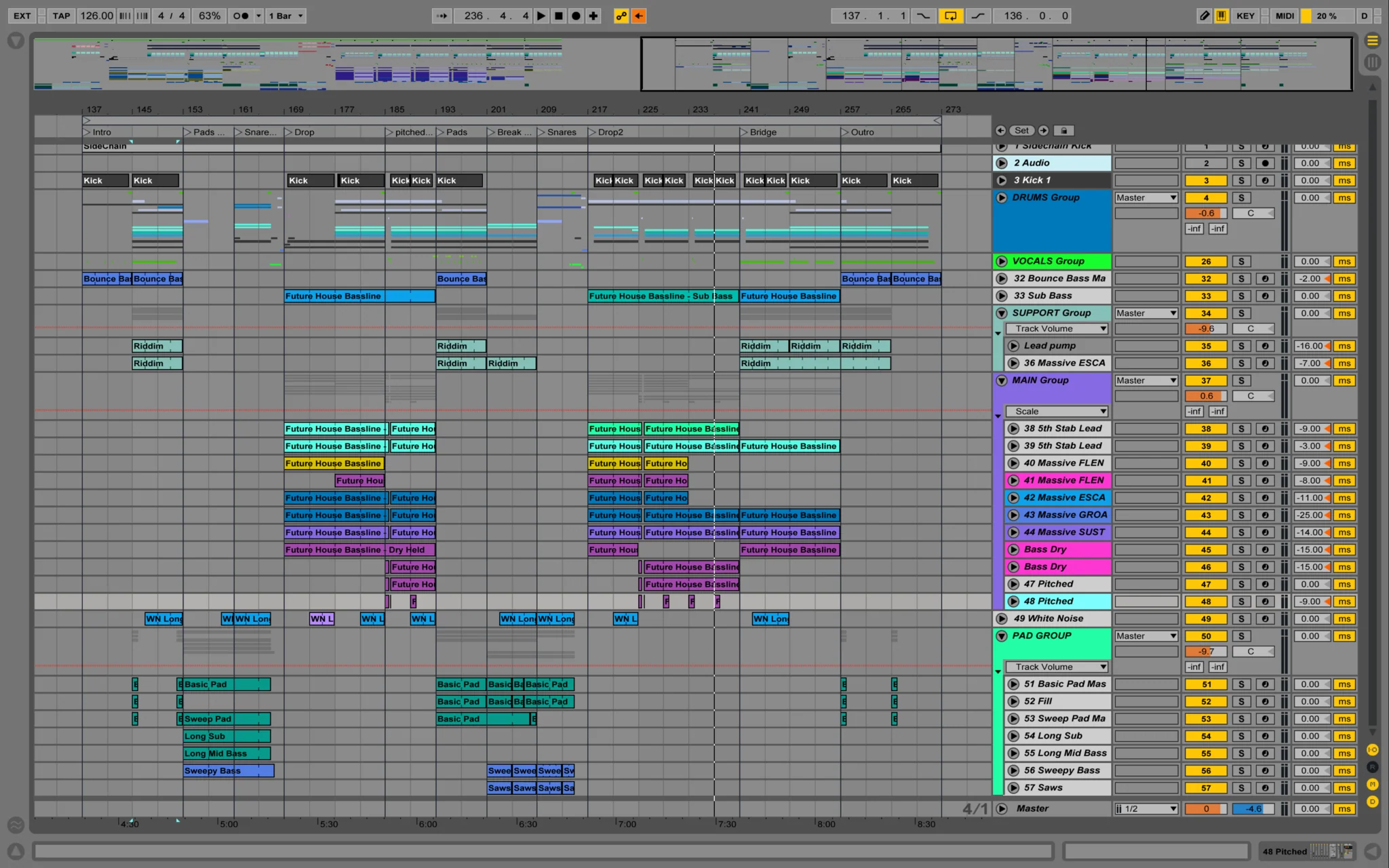The image size is (1389, 868).
Task: Open Master track 1/2 output dropdown
Action: tap(1146, 808)
